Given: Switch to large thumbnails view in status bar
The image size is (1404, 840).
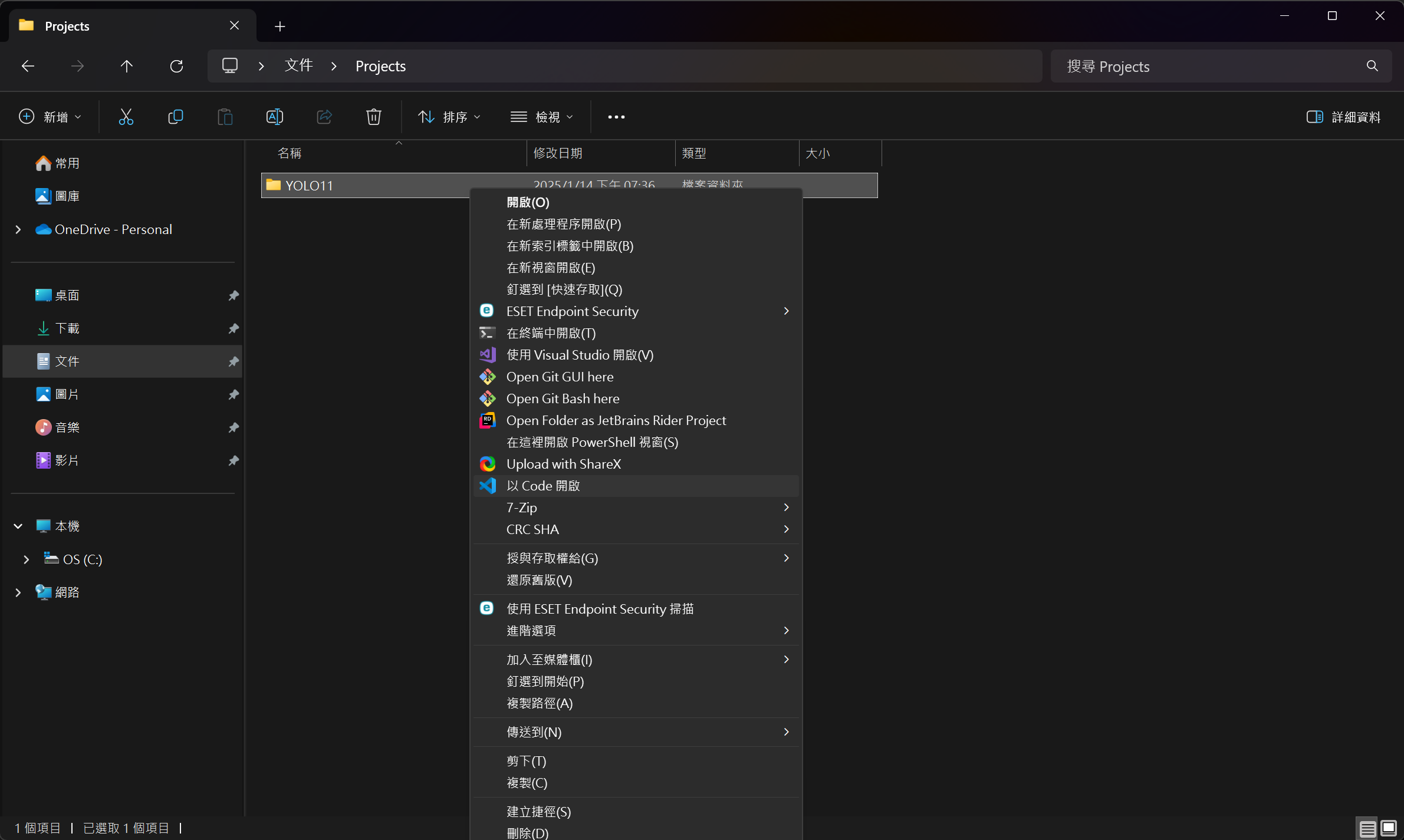Looking at the screenshot, I should pos(1388,828).
